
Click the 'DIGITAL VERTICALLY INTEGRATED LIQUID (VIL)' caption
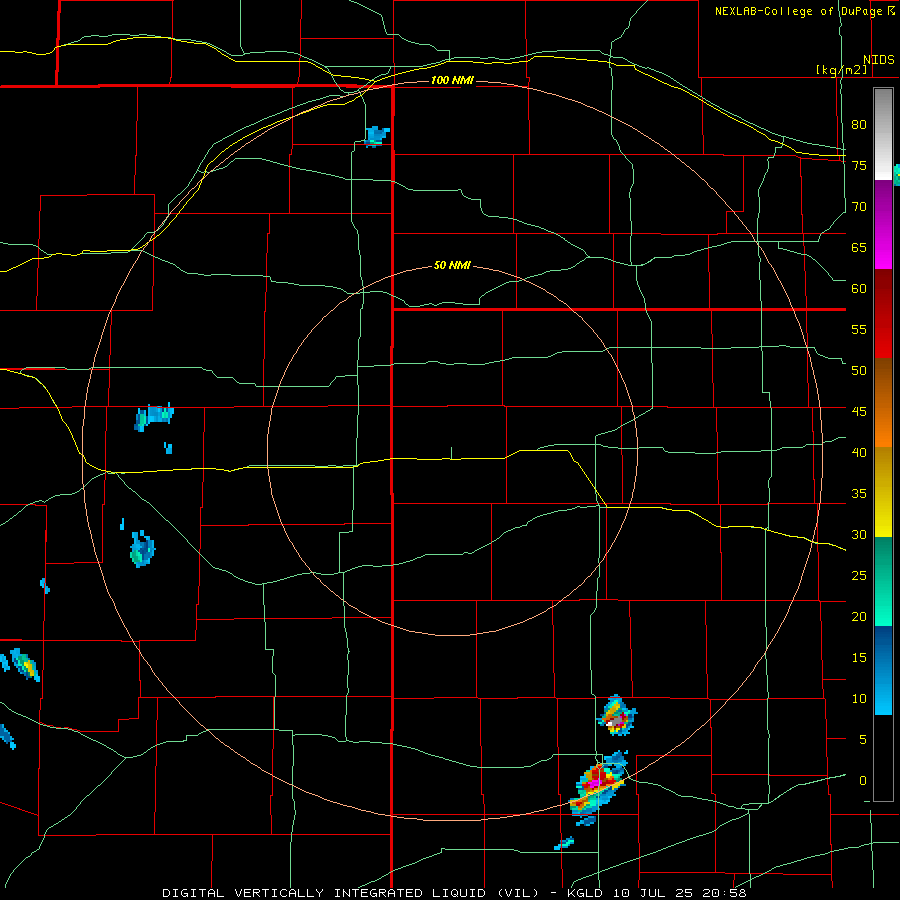[350, 893]
